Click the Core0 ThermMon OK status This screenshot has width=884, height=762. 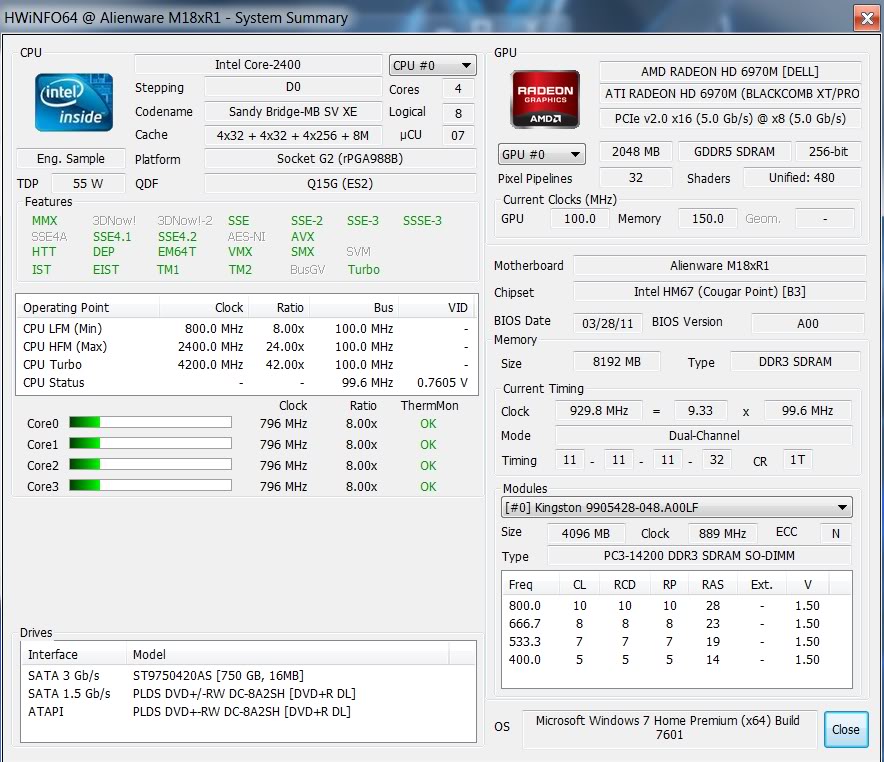pos(428,424)
